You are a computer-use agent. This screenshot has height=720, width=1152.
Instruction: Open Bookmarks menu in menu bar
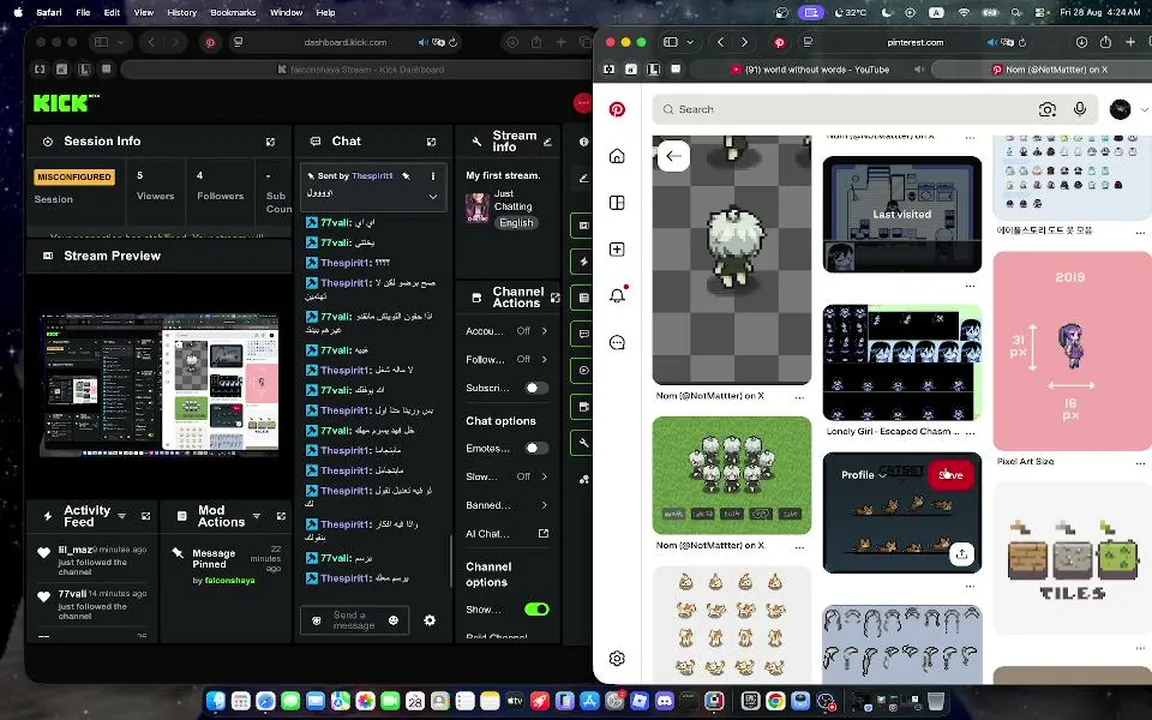(233, 12)
